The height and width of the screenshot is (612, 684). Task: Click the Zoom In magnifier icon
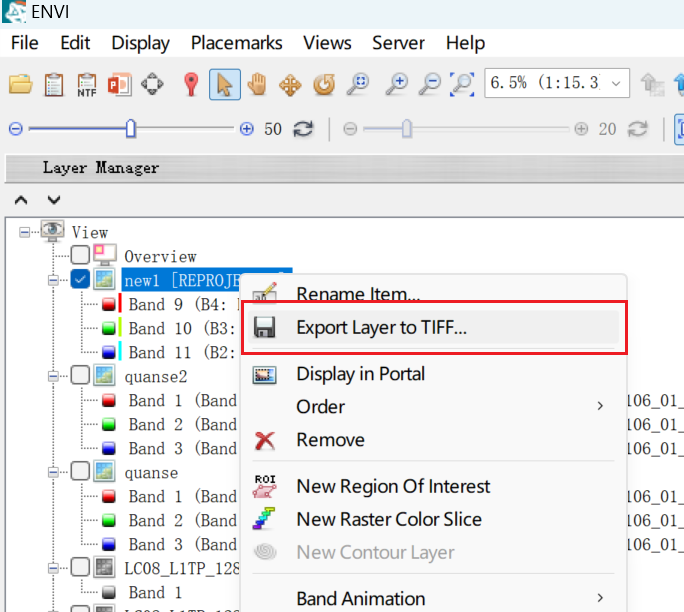tap(397, 84)
